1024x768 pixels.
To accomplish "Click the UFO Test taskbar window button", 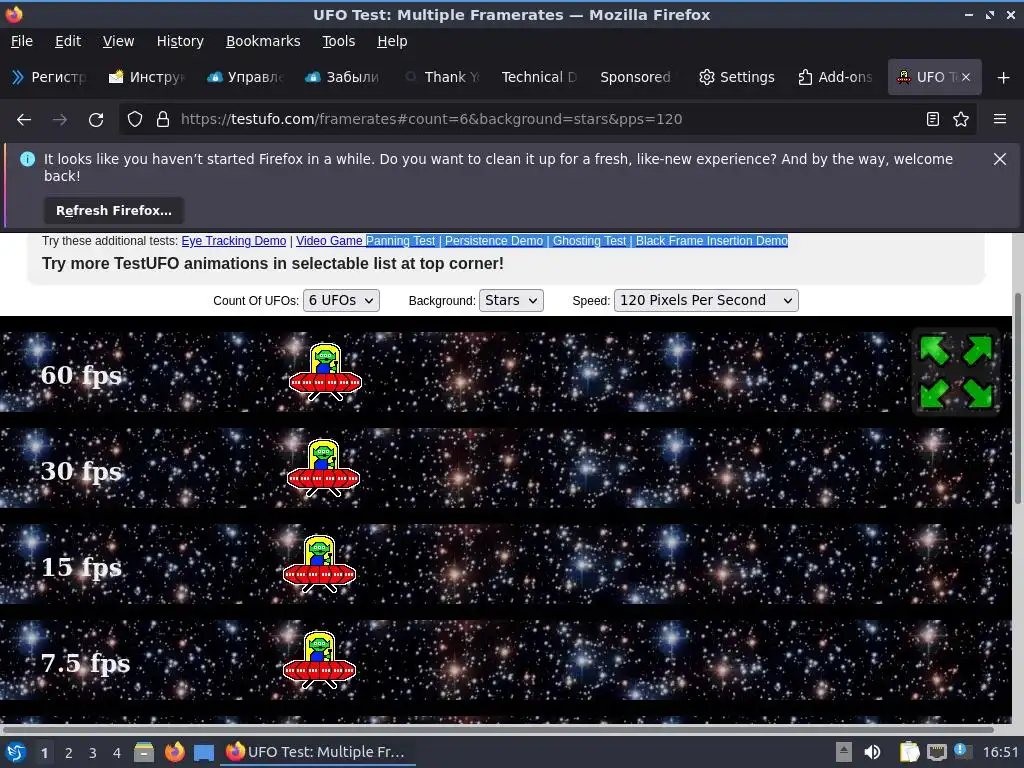I will pyautogui.click(x=317, y=752).
